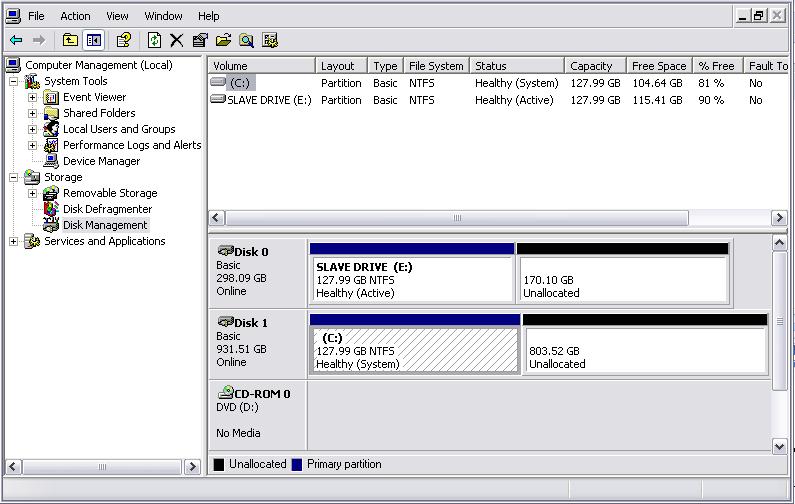This screenshot has height=504, width=795.
Task: Expand the Services and Applications node
Action: pyautogui.click(x=13, y=241)
